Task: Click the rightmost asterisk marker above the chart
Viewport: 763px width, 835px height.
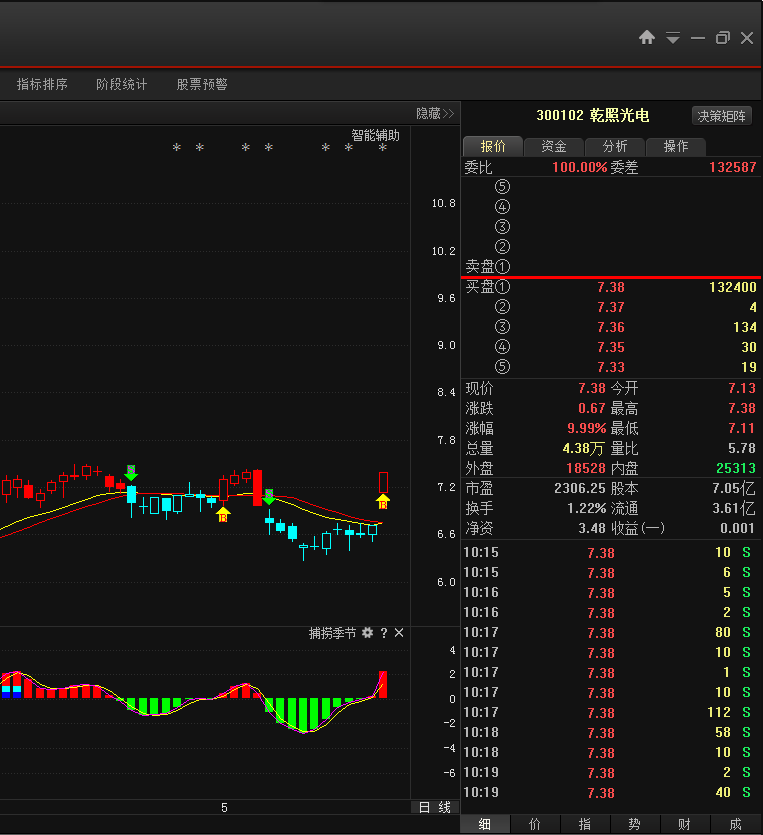Action: click(382, 149)
